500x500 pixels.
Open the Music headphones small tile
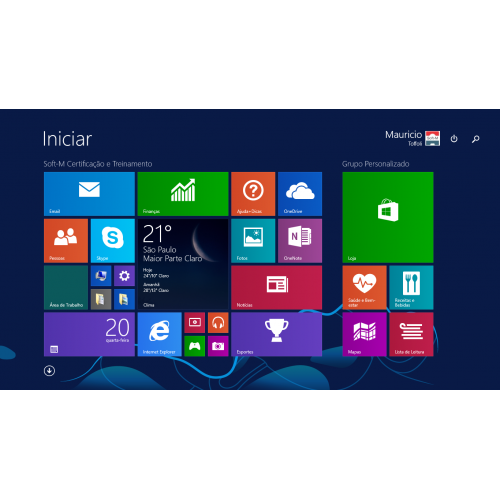[218, 323]
